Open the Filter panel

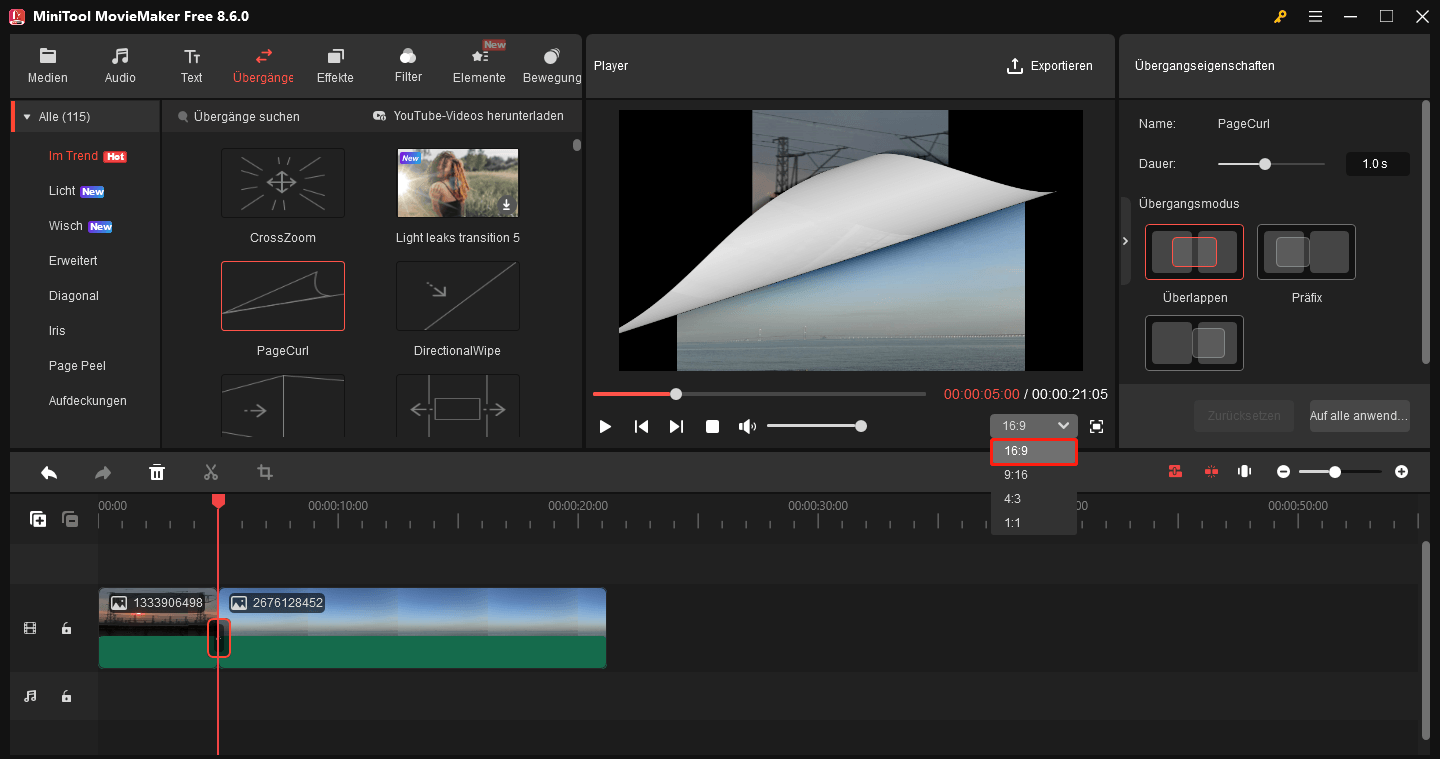pos(407,64)
